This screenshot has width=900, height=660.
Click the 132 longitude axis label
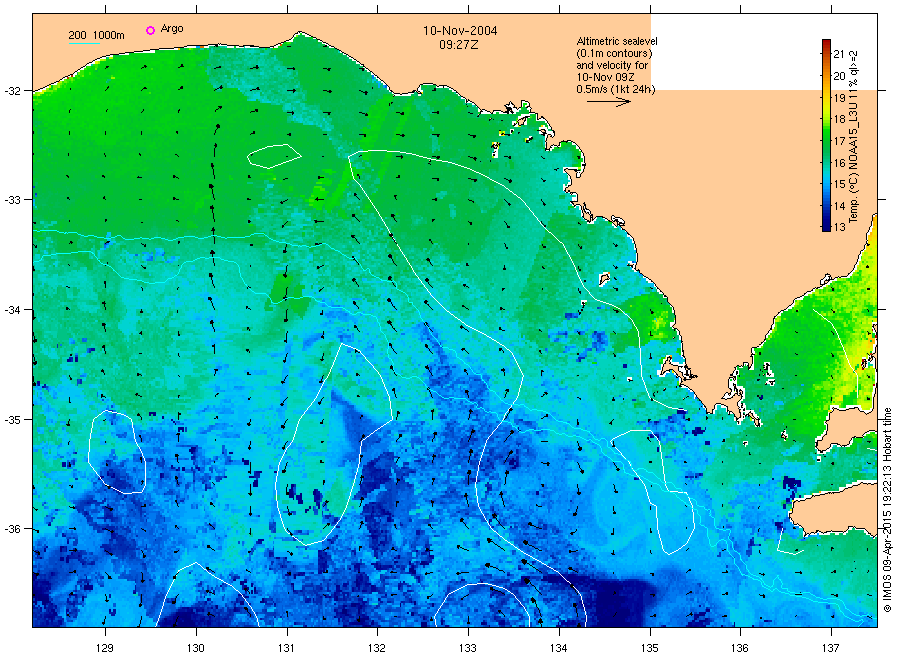tap(377, 648)
